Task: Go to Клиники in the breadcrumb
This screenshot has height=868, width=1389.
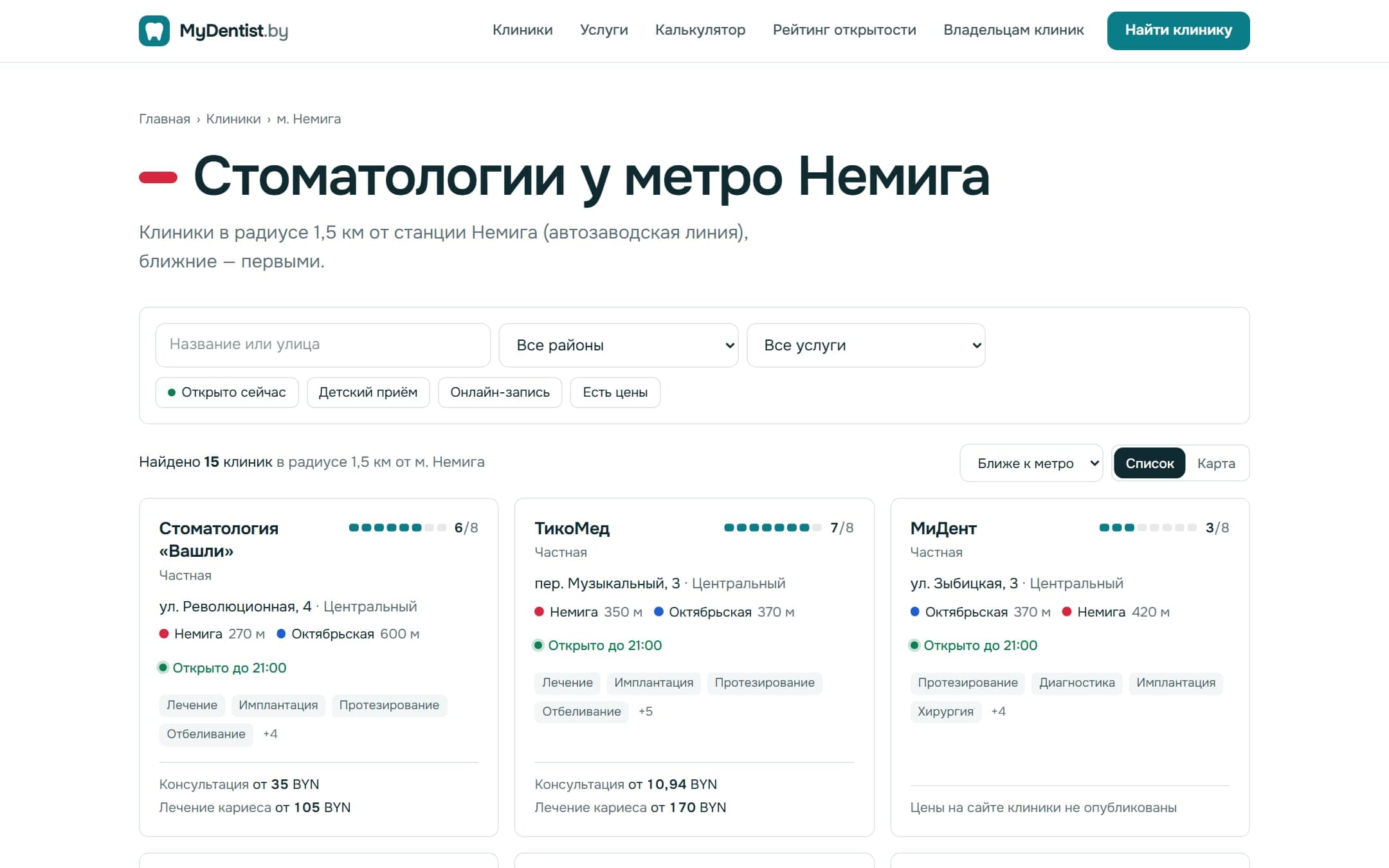Action: pos(233,119)
